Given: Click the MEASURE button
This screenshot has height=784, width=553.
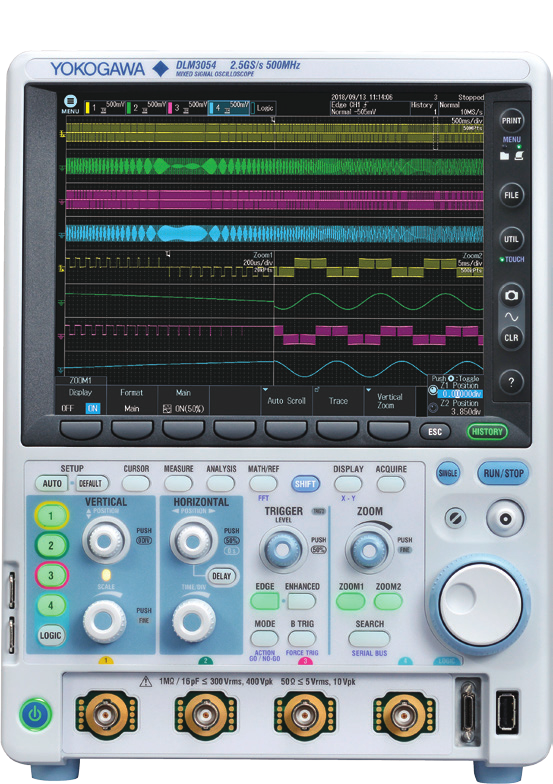Looking at the screenshot, I should coord(178,483).
